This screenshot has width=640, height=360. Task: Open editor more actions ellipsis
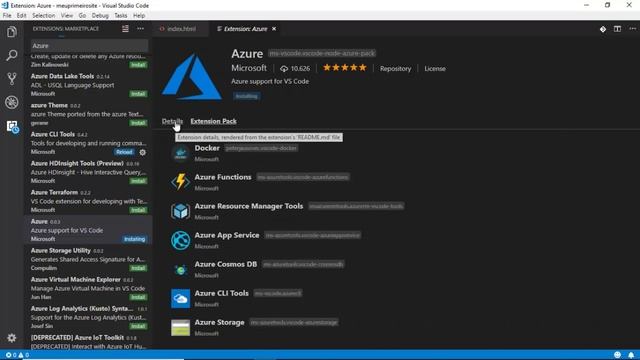tap(632, 29)
